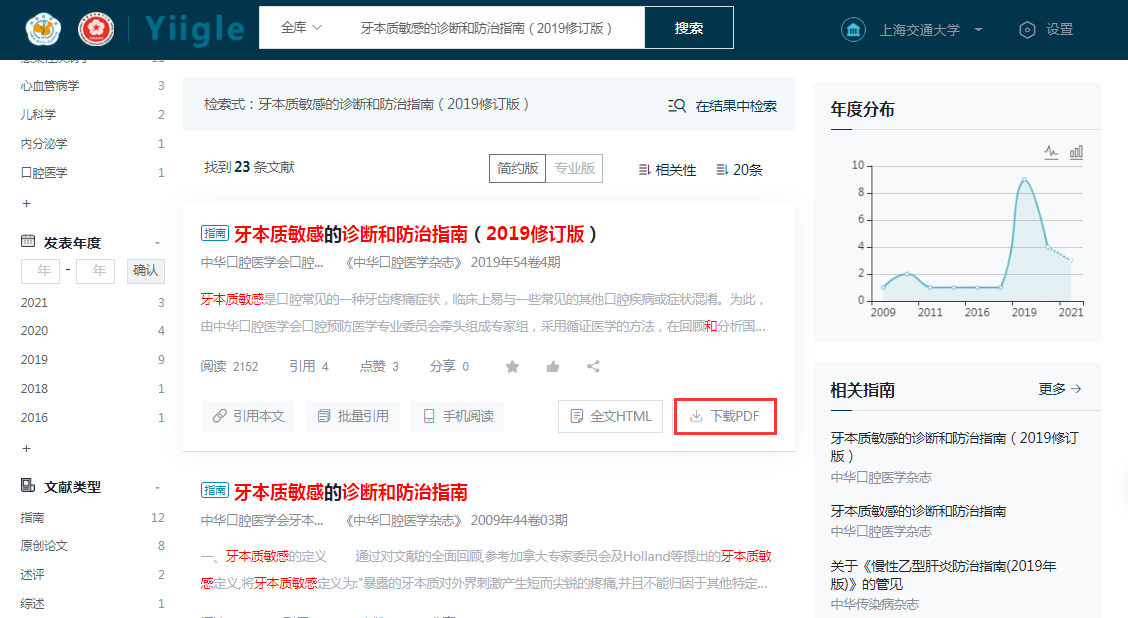Viewport: 1128px width, 618px height.
Task: Click 中华口腔医学杂志 journal in first result
Action: tap(404, 263)
